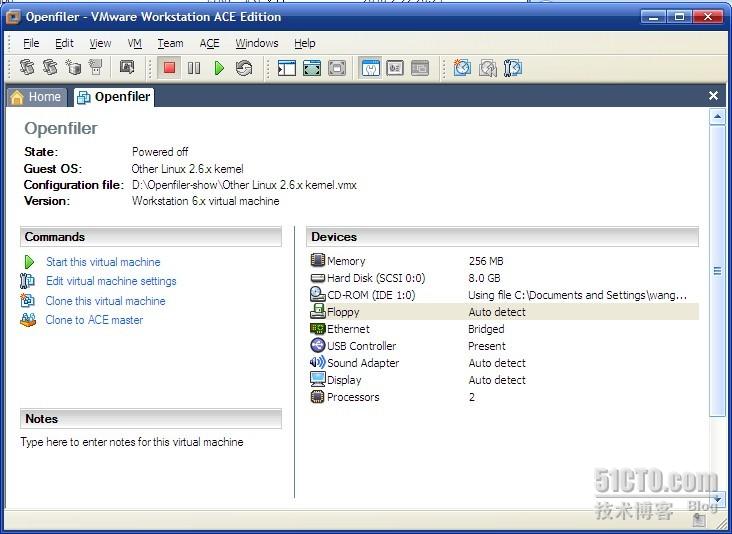
Task: Take a snapshot using the toolbar icon
Action: 462,68
